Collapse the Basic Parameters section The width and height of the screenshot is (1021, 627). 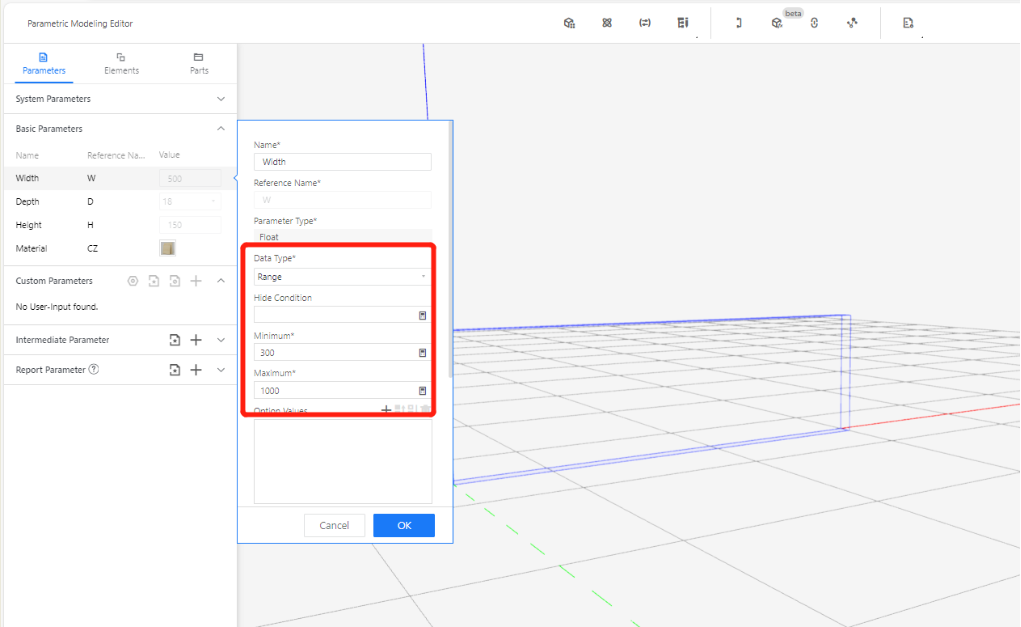[221, 129]
